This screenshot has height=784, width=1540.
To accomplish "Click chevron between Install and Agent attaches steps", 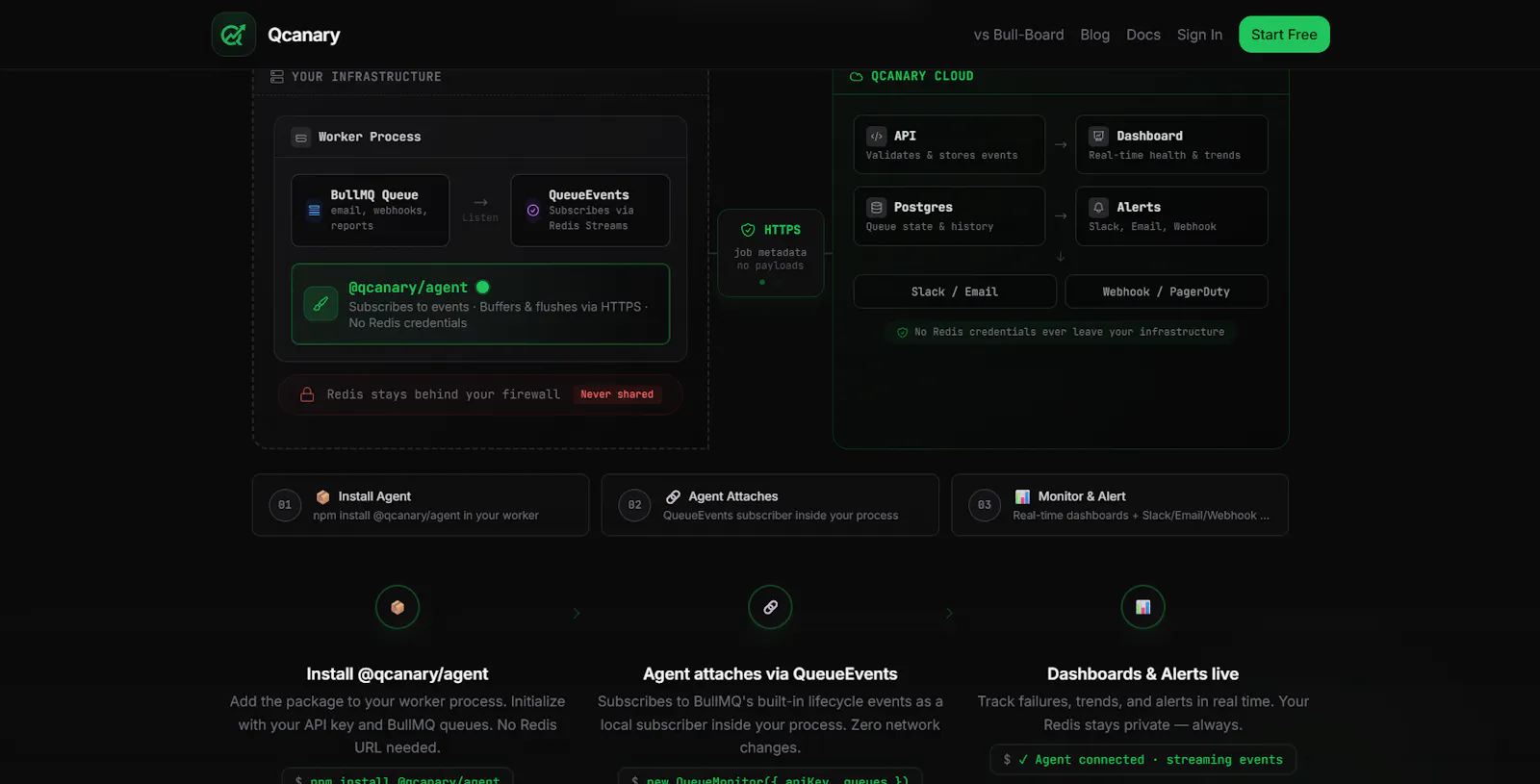I will 577,613.
